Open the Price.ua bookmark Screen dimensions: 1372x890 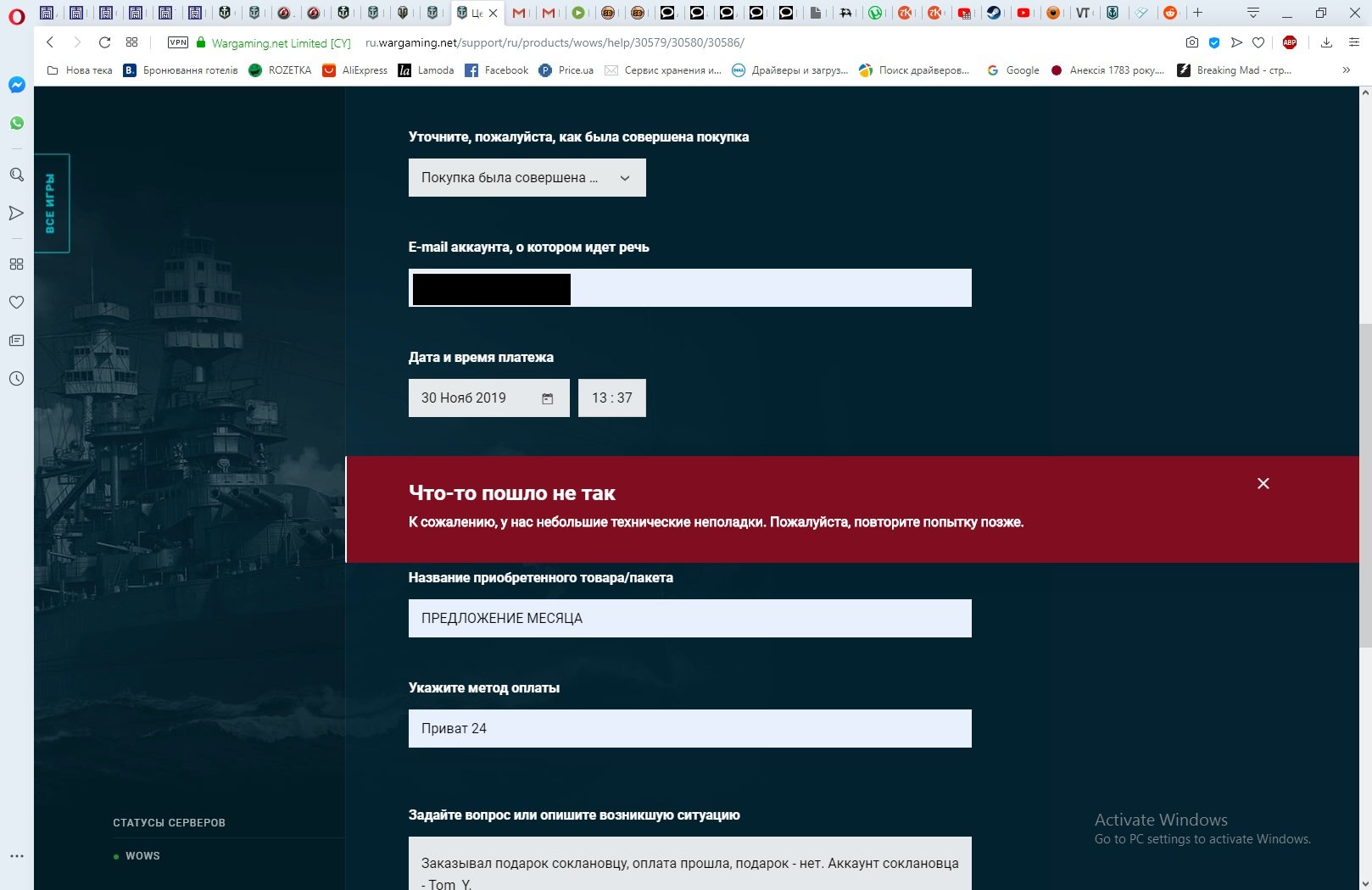click(x=566, y=70)
